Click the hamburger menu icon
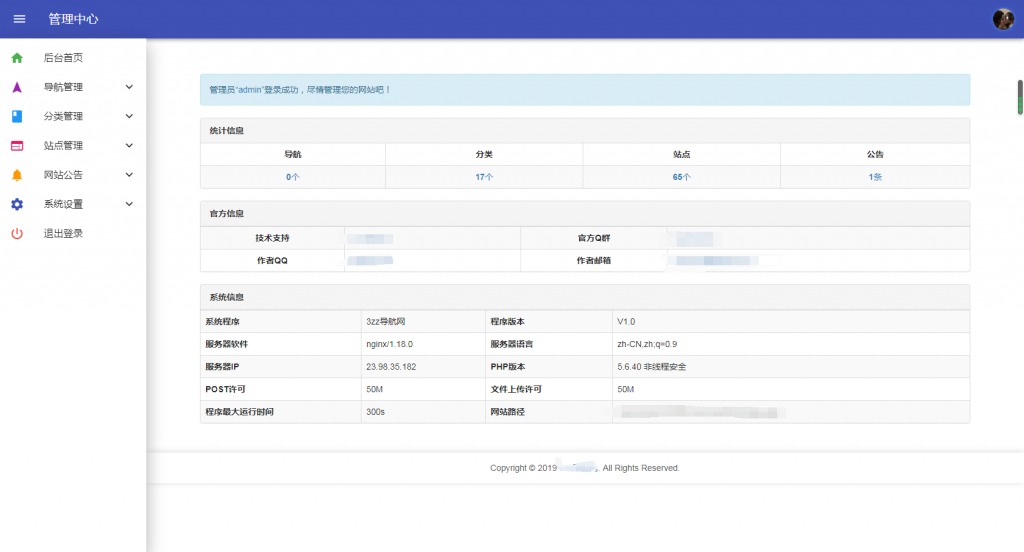Screen dimensions: 1024x552 (x=20, y=19)
